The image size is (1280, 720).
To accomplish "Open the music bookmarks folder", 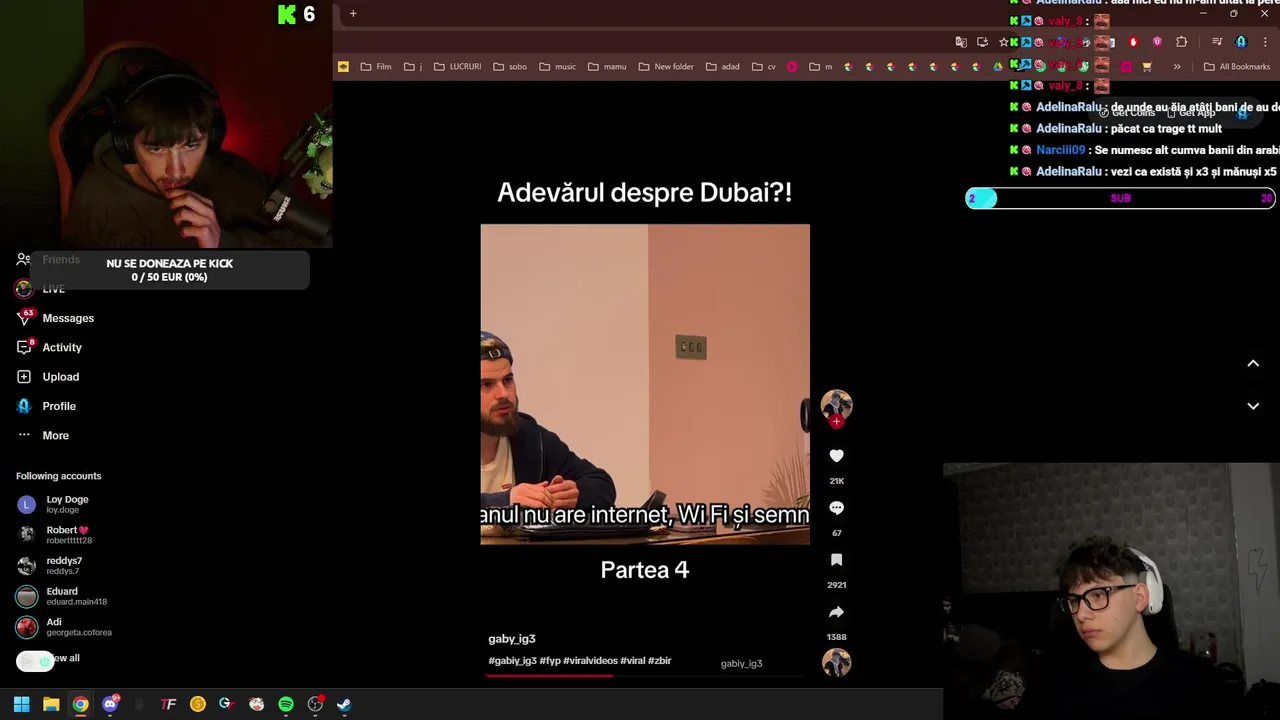I will (x=557, y=67).
